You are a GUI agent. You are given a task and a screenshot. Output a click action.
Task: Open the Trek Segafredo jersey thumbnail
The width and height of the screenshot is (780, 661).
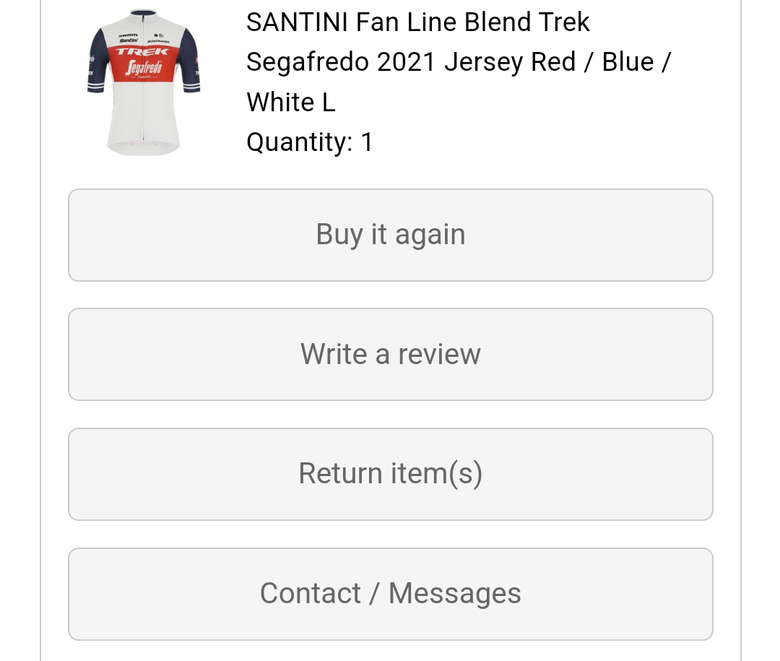pos(144,82)
